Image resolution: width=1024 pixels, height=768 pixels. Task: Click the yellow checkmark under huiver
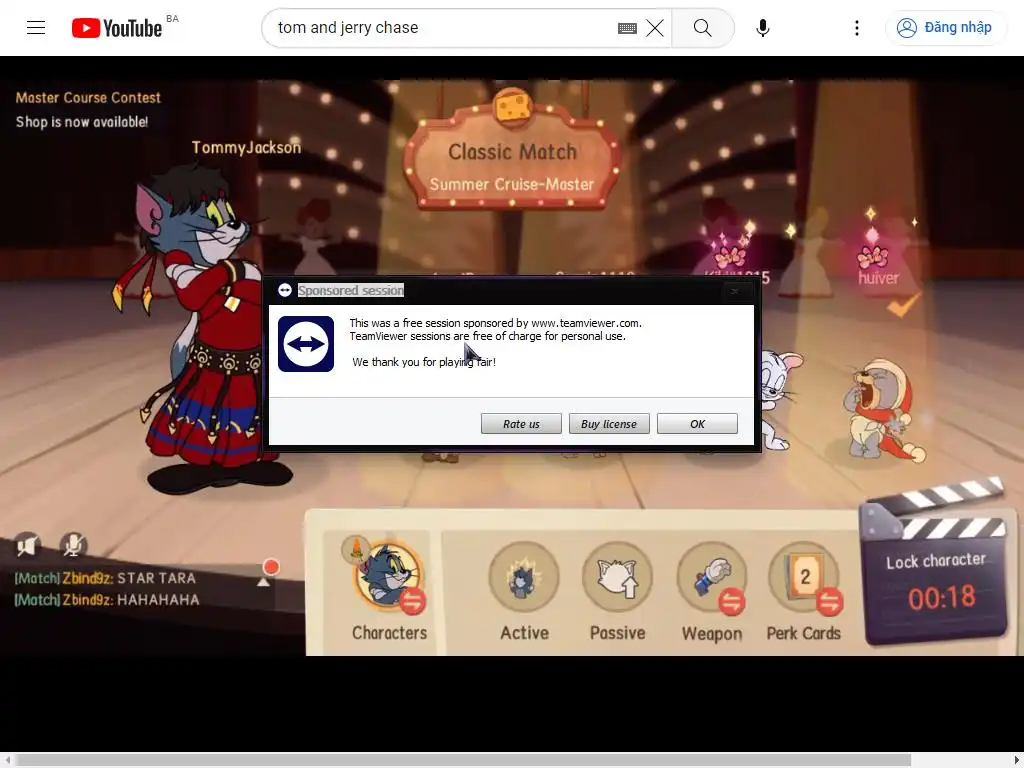pyautogui.click(x=903, y=304)
